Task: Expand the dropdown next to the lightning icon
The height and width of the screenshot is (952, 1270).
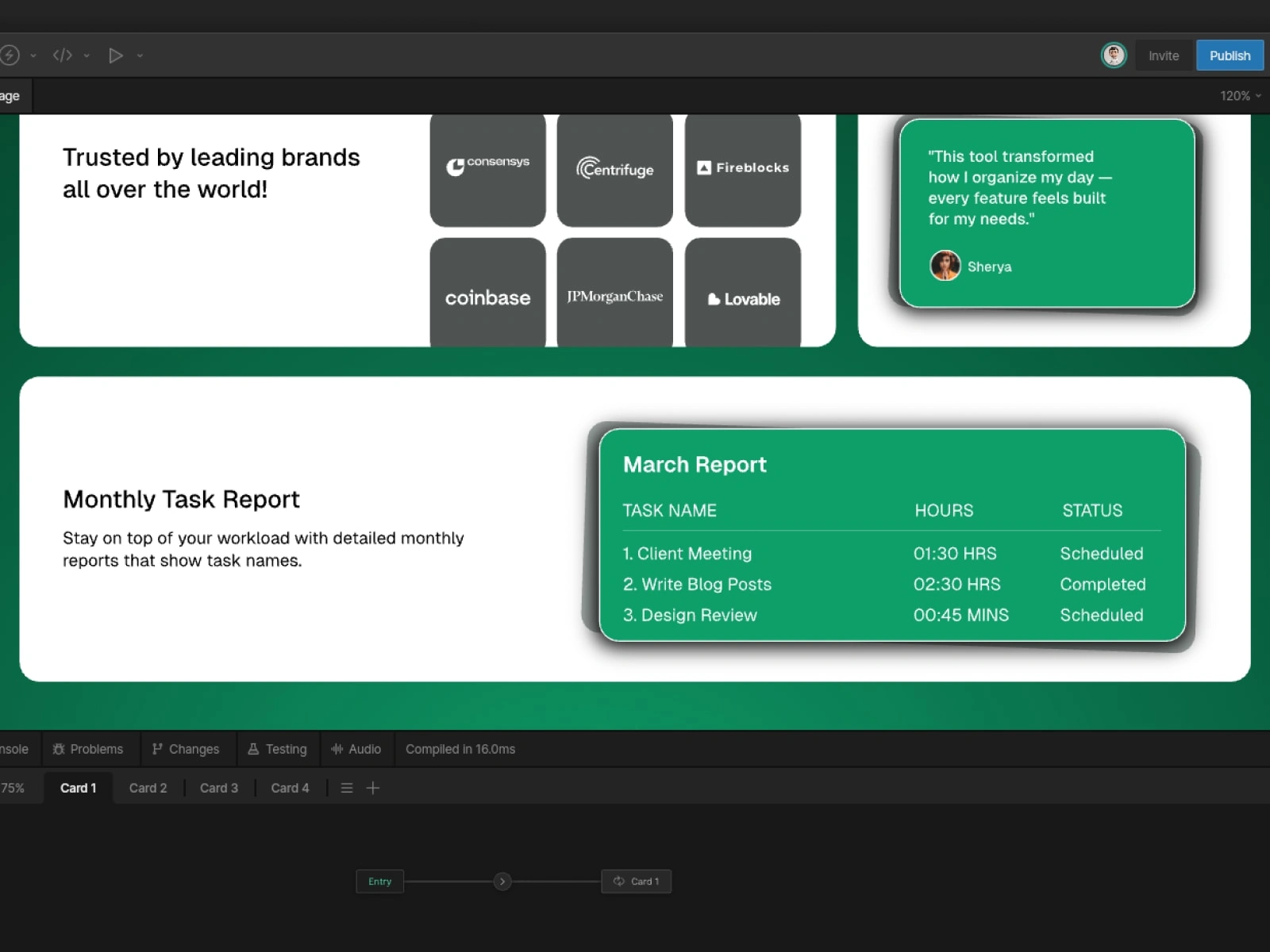Action: point(33,56)
